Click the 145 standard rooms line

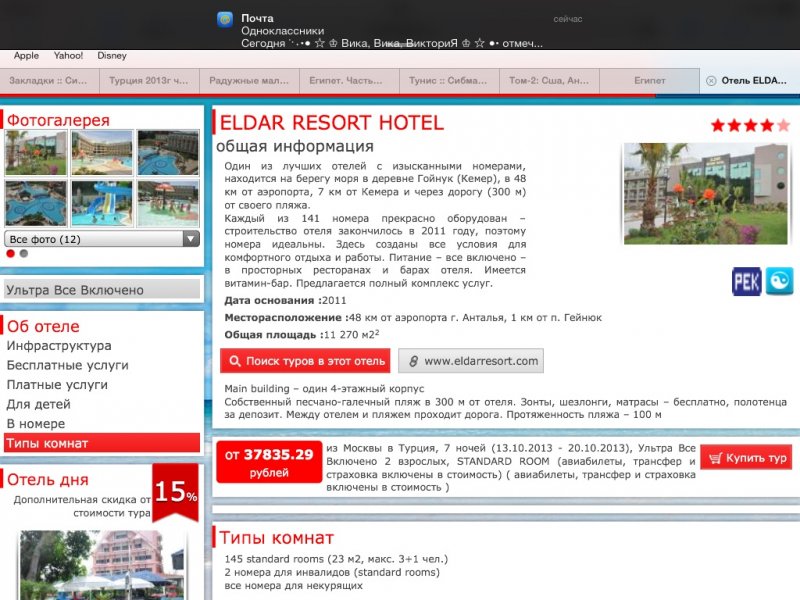[336, 559]
